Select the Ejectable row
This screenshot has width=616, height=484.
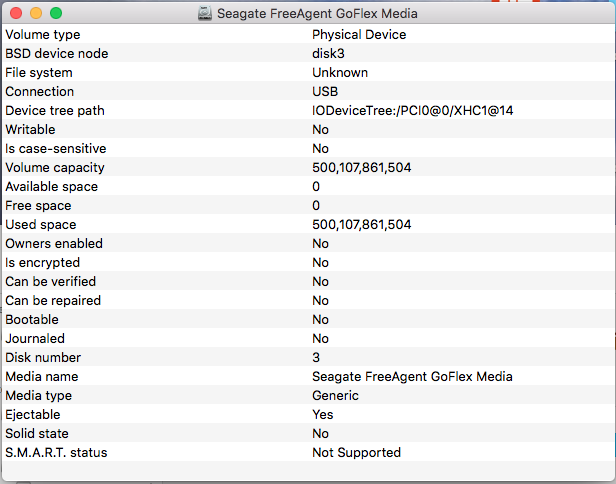pyautogui.click(x=308, y=414)
